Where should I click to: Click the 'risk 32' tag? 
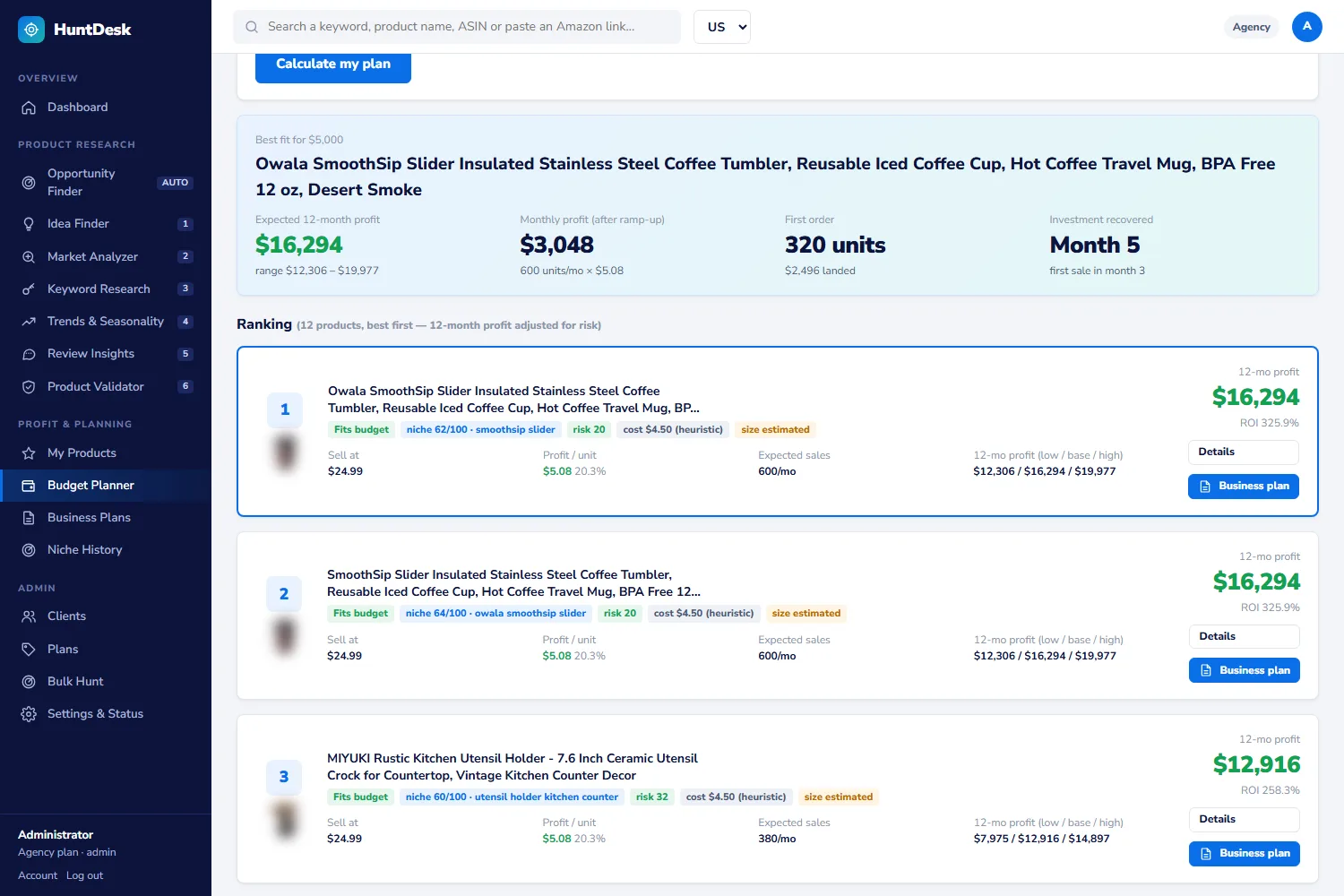(652, 797)
